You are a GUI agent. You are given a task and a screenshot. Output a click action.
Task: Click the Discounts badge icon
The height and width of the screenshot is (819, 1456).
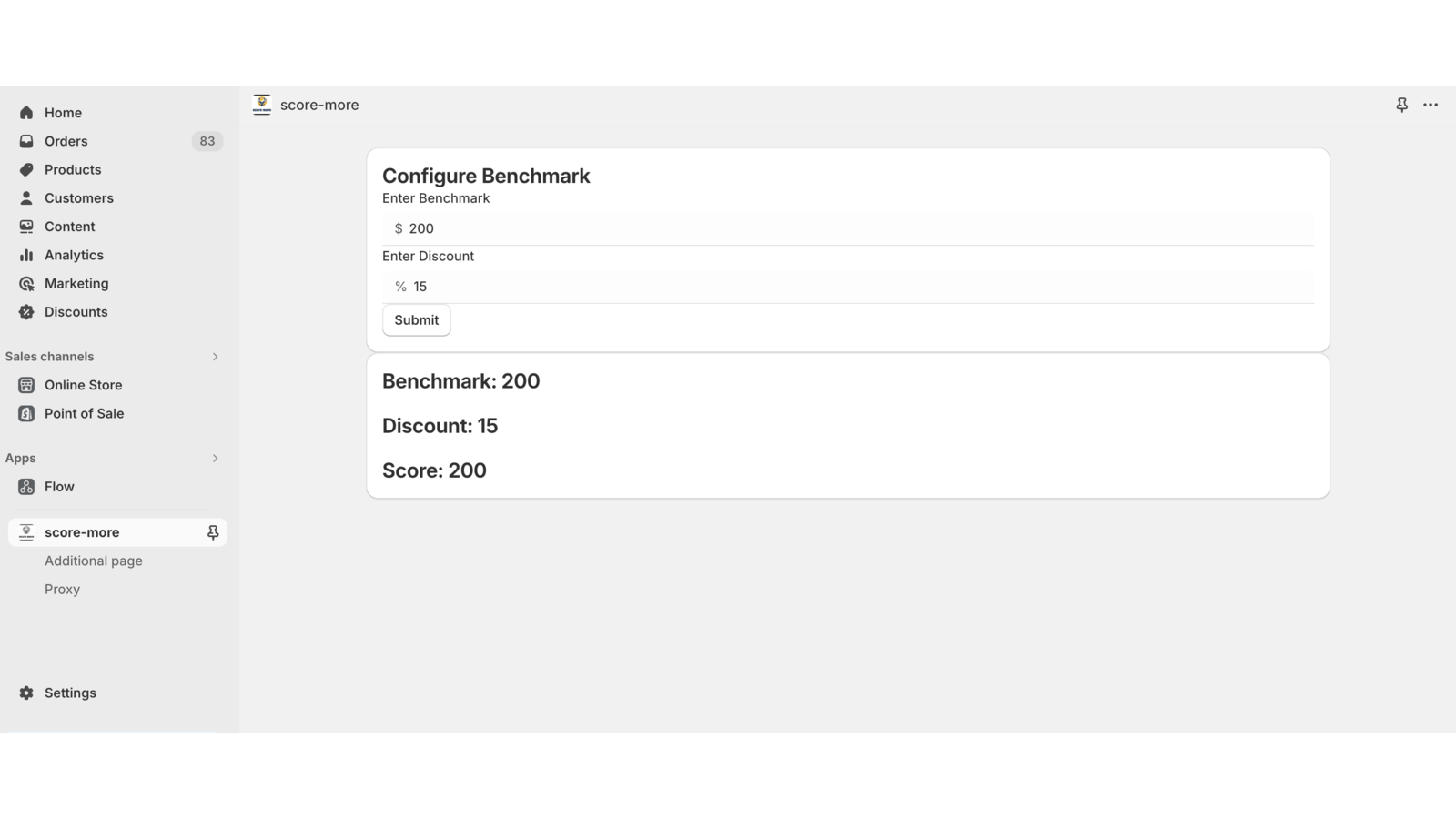pos(26,312)
